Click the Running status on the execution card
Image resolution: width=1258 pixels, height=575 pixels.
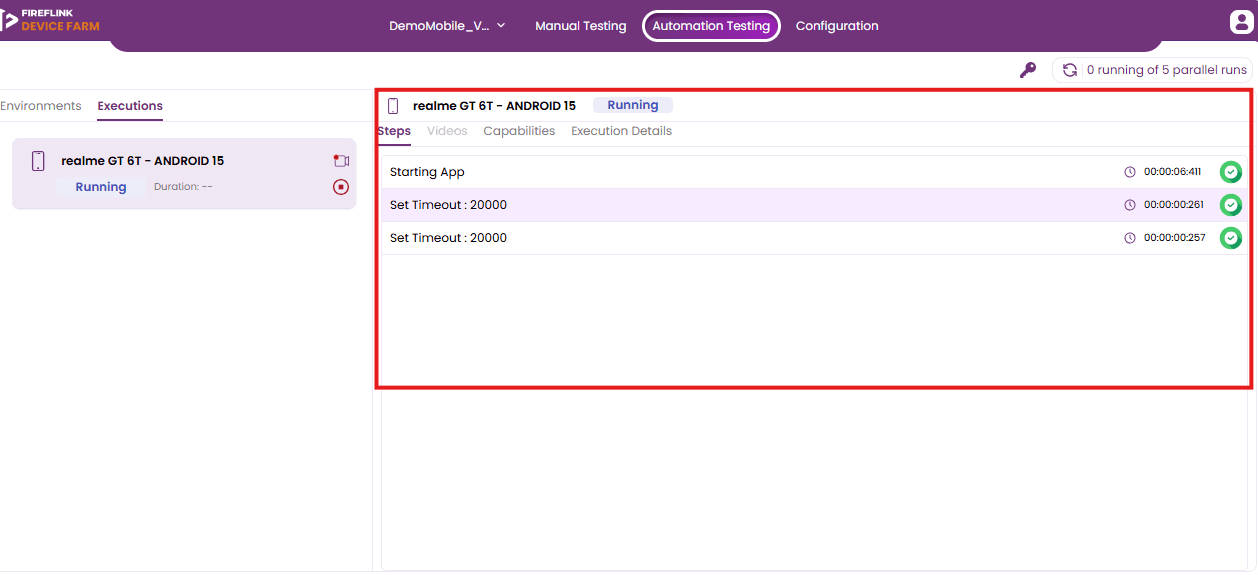(101, 187)
